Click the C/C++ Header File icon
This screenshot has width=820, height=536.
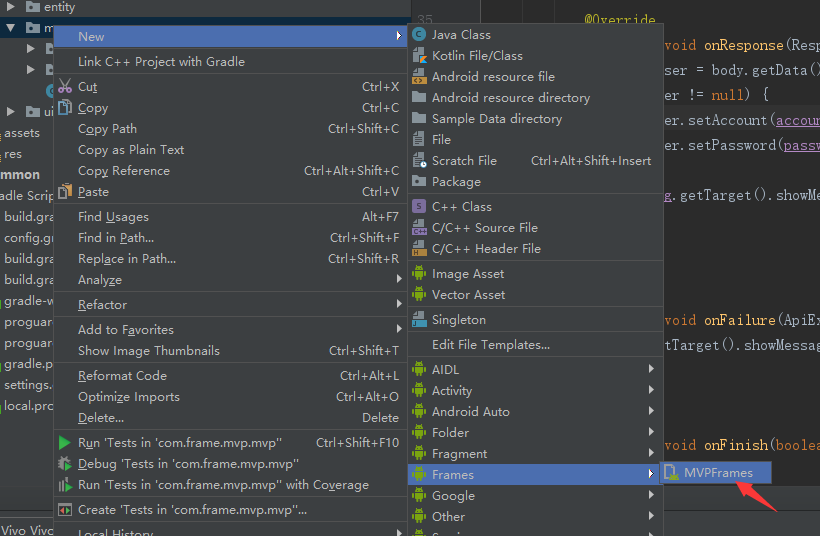(419, 248)
